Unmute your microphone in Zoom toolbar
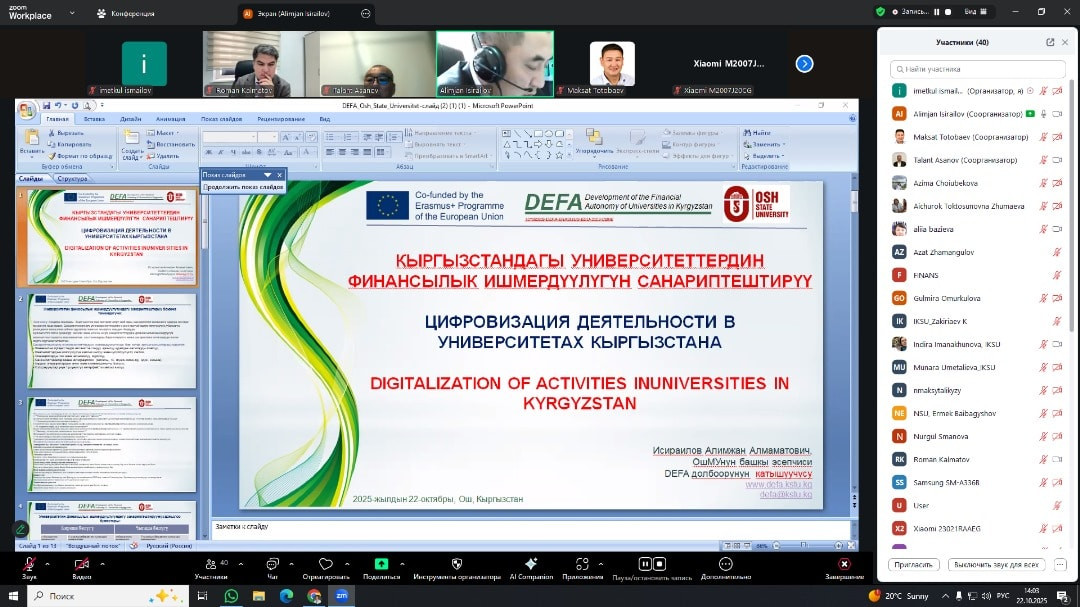Viewport: 1080px width, 607px height. click(x=29, y=565)
